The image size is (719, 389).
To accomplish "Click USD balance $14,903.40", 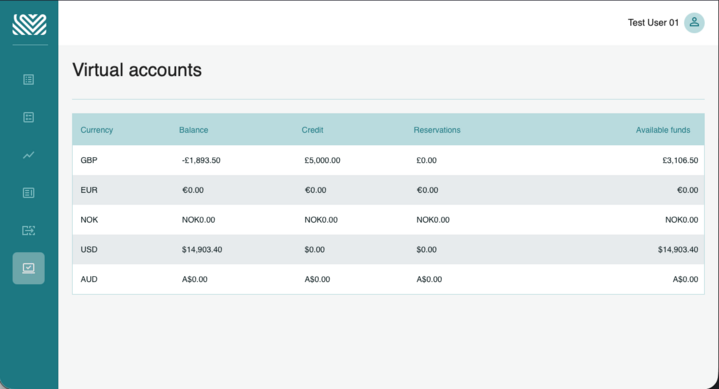I will click(202, 250).
